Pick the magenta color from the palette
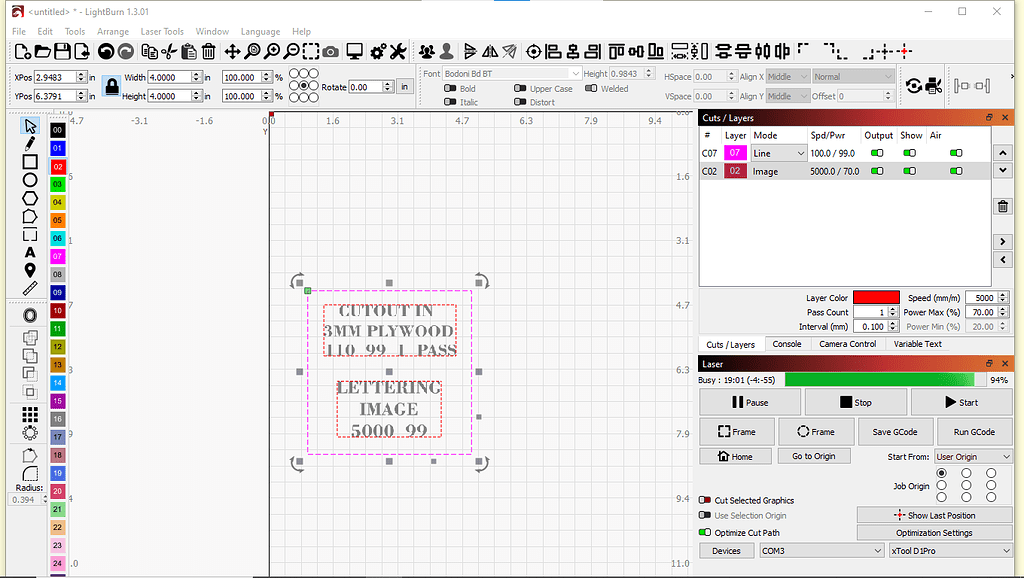The width and height of the screenshot is (1024, 578). pyautogui.click(x=57, y=257)
